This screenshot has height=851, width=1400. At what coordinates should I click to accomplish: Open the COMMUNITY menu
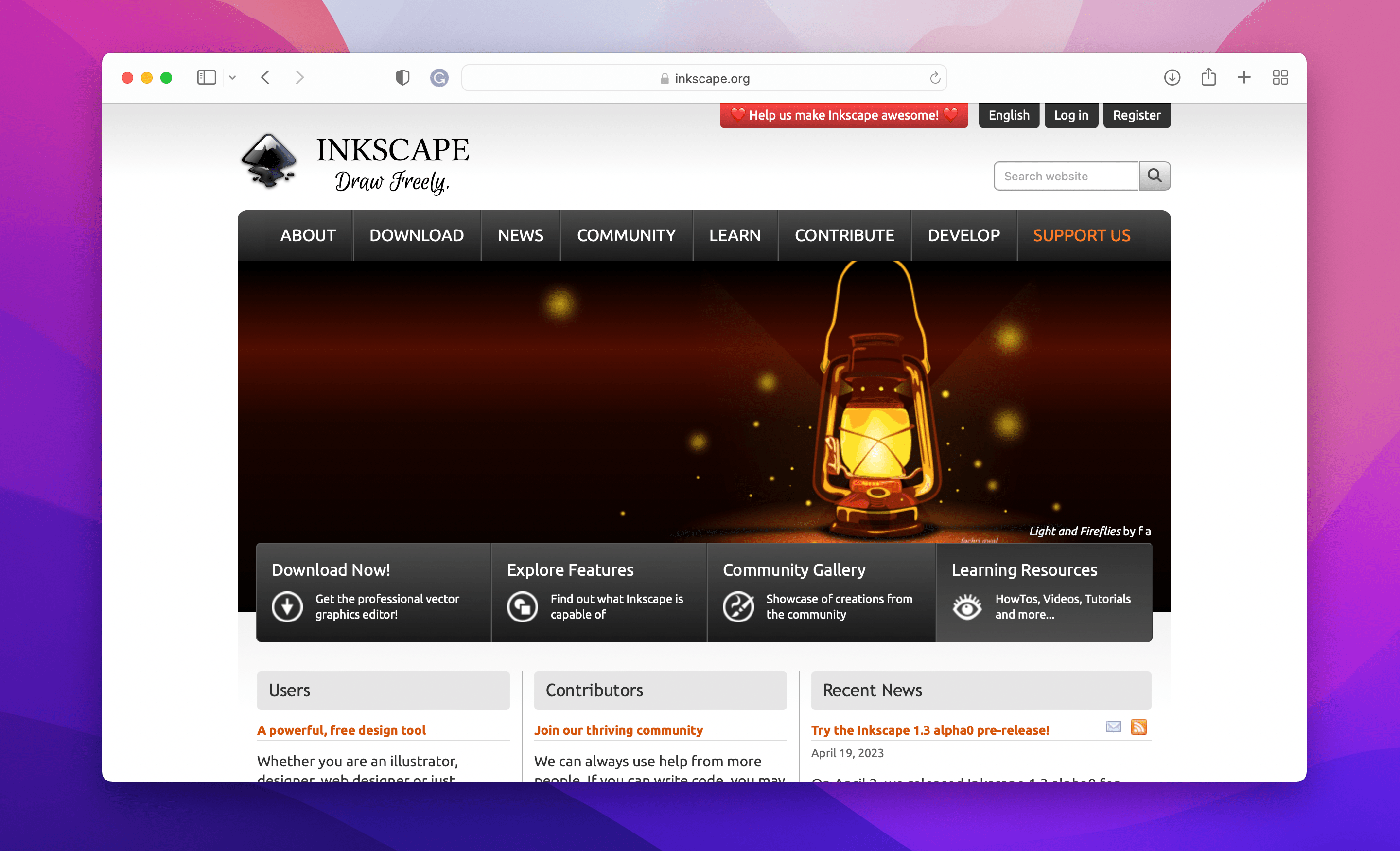pos(626,235)
